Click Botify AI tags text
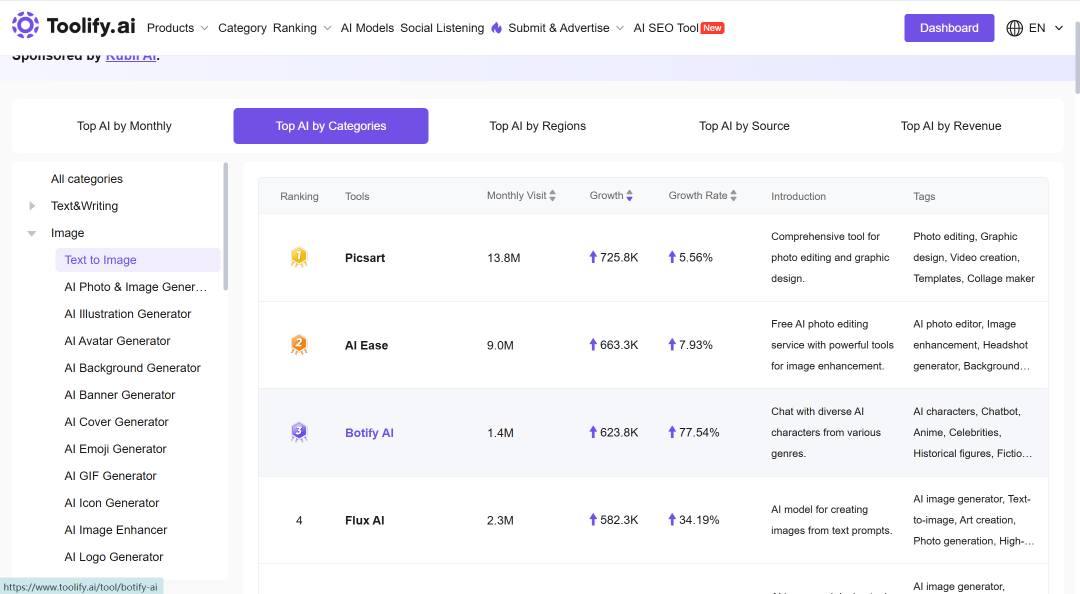The width and height of the screenshot is (1080, 594). pos(973,432)
